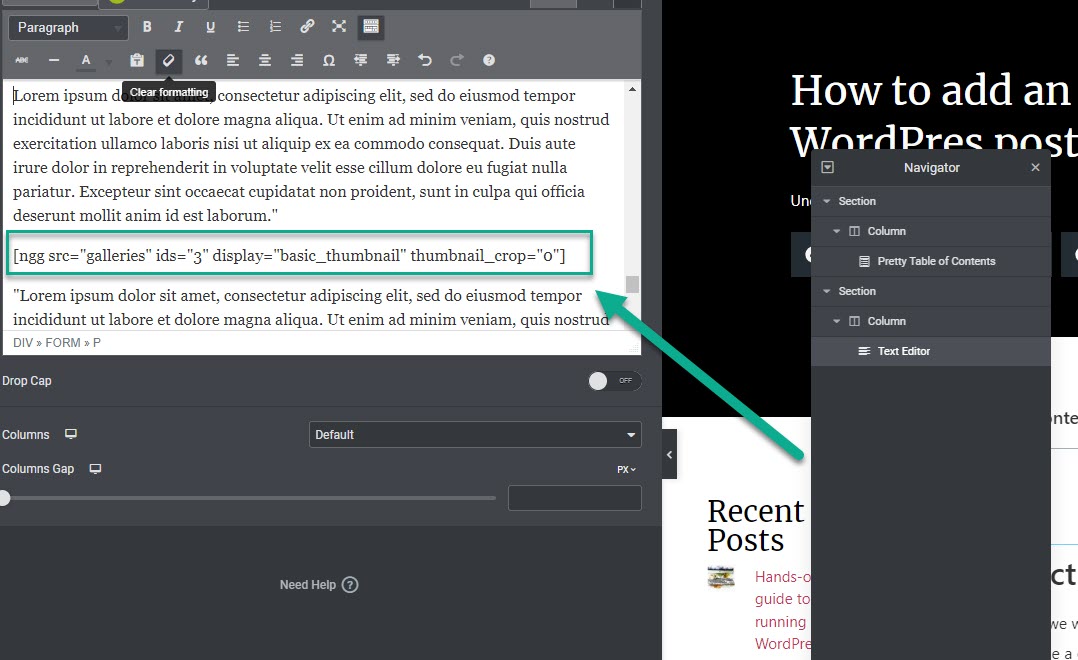Open the Columns Default dropdown
The width and height of the screenshot is (1078, 660).
pos(474,434)
